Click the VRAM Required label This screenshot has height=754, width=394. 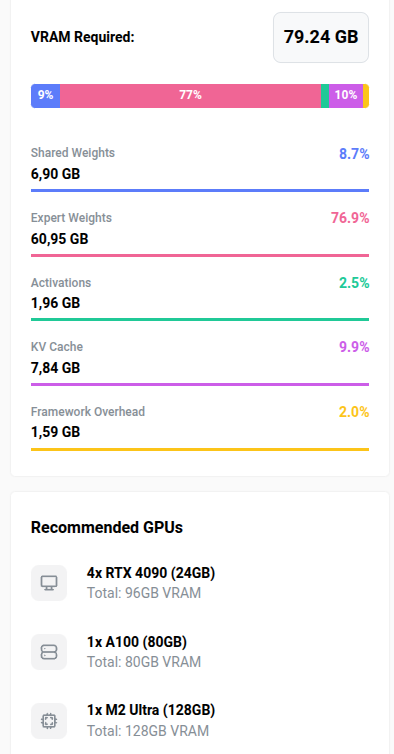coord(83,38)
